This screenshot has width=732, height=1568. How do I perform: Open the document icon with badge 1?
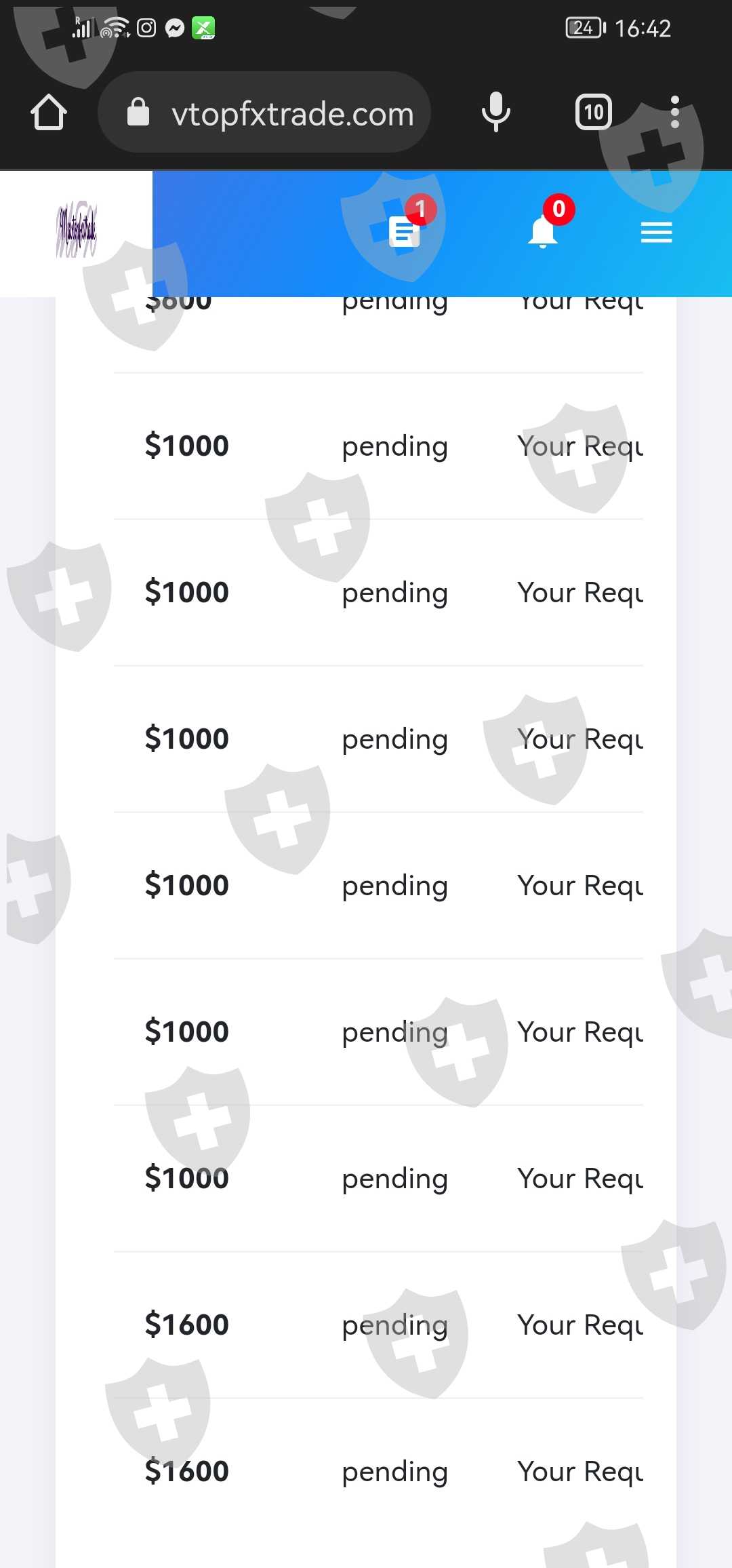405,231
